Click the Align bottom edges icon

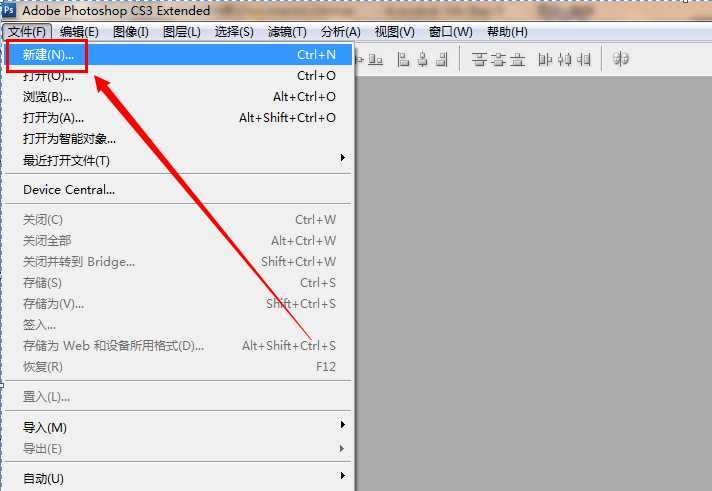point(376,59)
